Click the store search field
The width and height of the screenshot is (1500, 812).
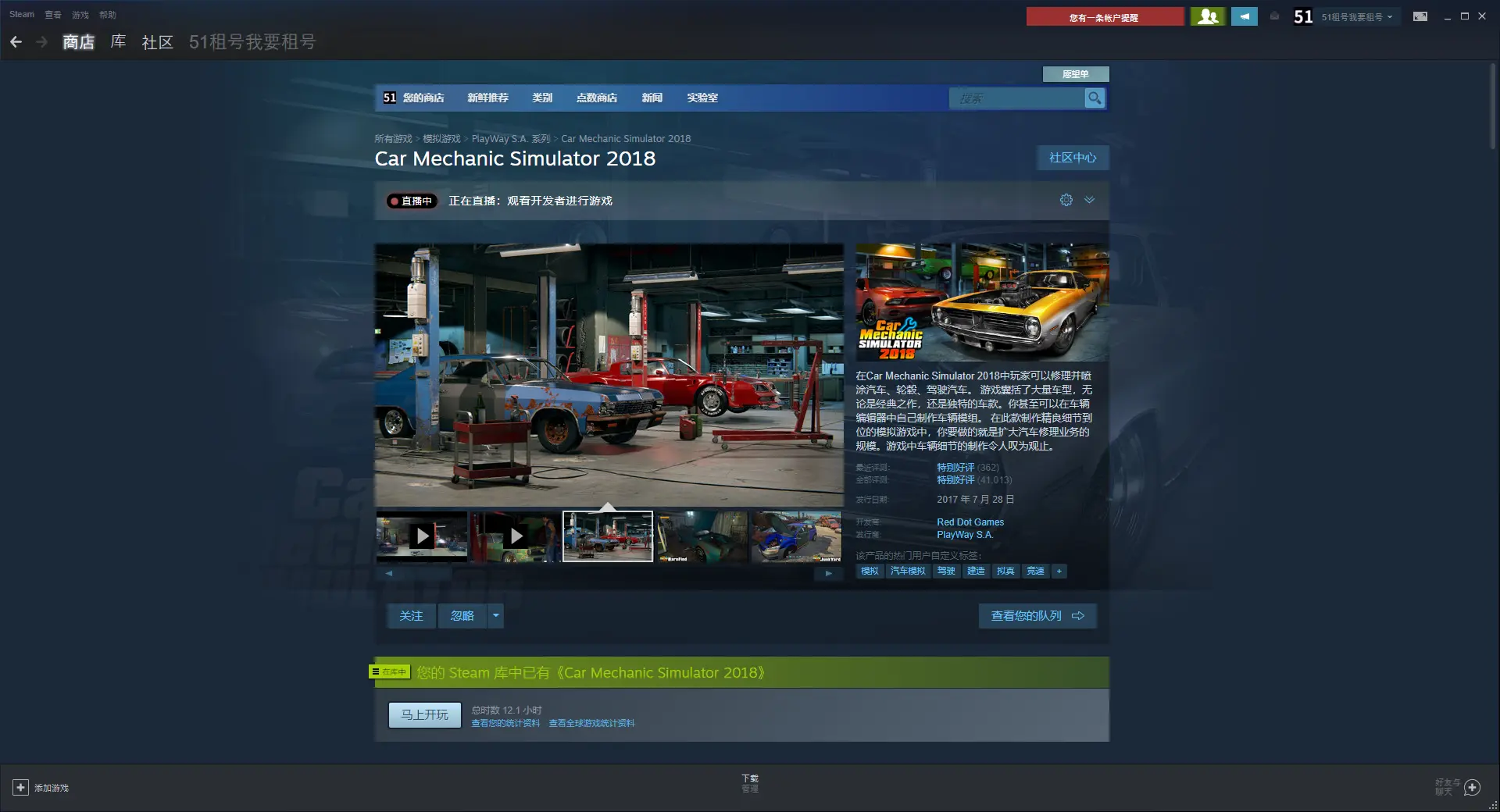[x=1016, y=98]
